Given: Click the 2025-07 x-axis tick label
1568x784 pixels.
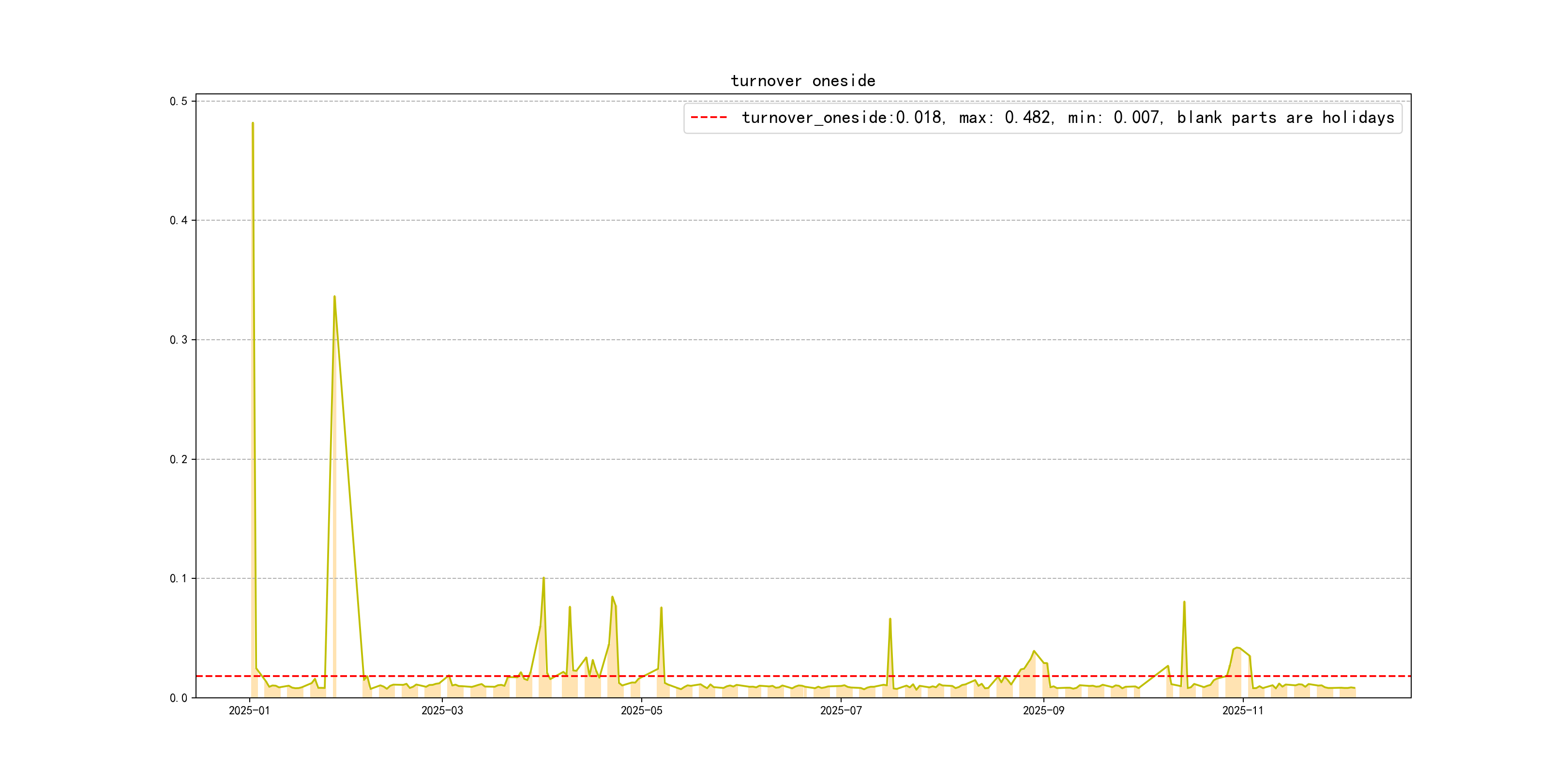Looking at the screenshot, I should [841, 710].
